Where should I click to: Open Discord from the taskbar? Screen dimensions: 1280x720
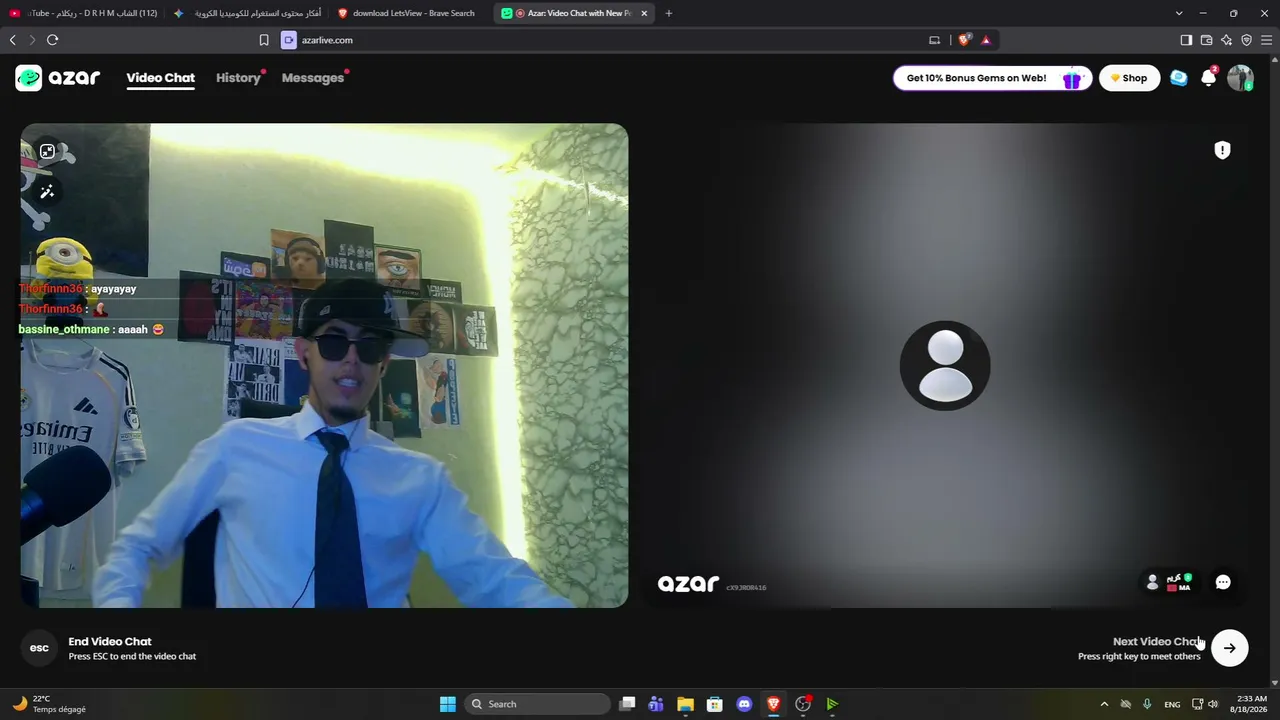coord(744,704)
